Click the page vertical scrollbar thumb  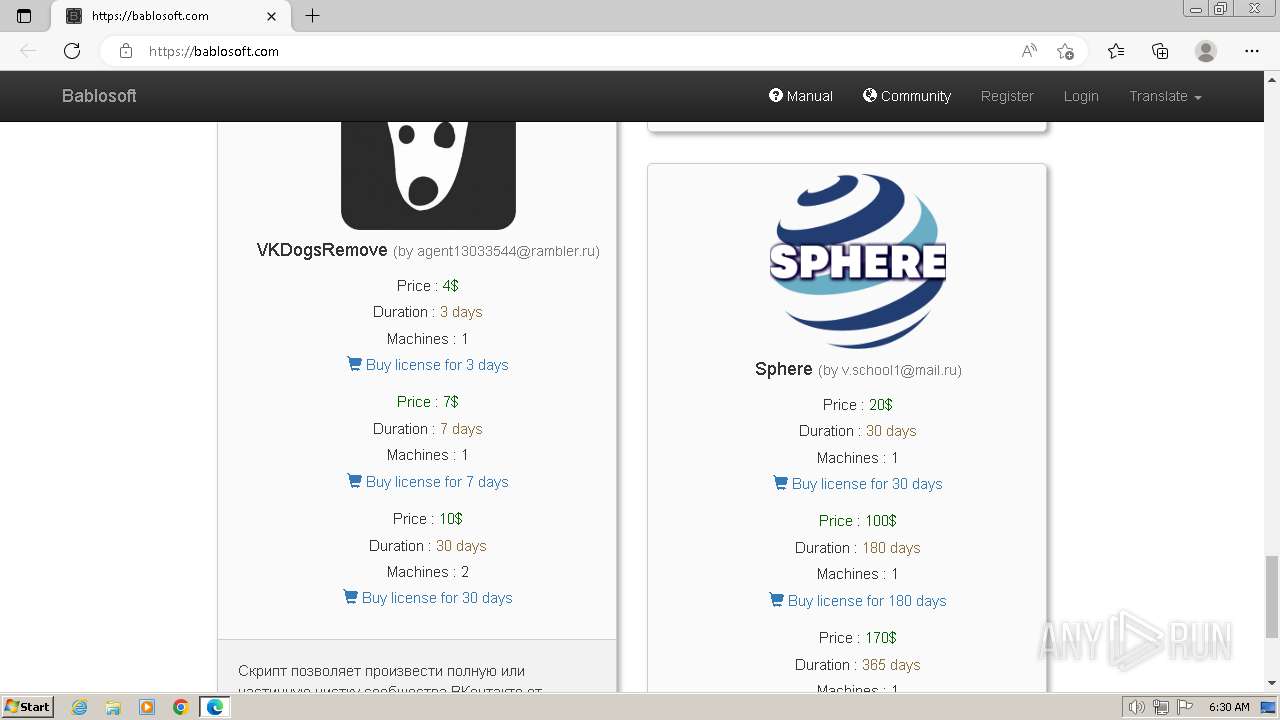(1272, 596)
